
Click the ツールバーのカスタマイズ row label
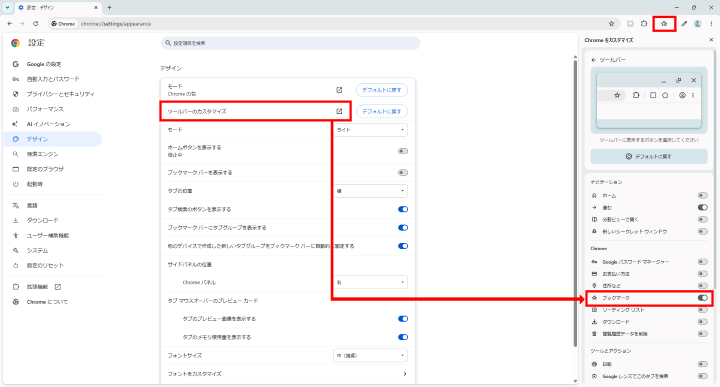click(197, 112)
